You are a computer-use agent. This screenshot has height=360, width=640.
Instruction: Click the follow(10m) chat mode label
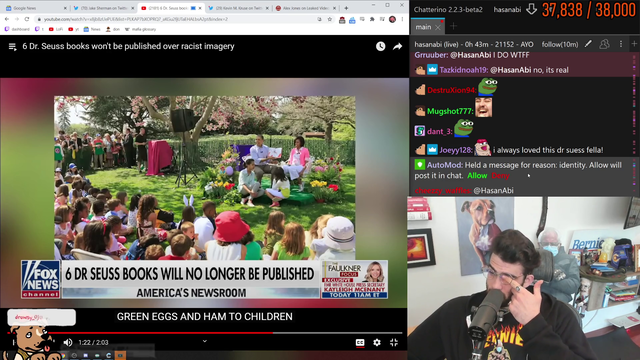pyautogui.click(x=560, y=44)
